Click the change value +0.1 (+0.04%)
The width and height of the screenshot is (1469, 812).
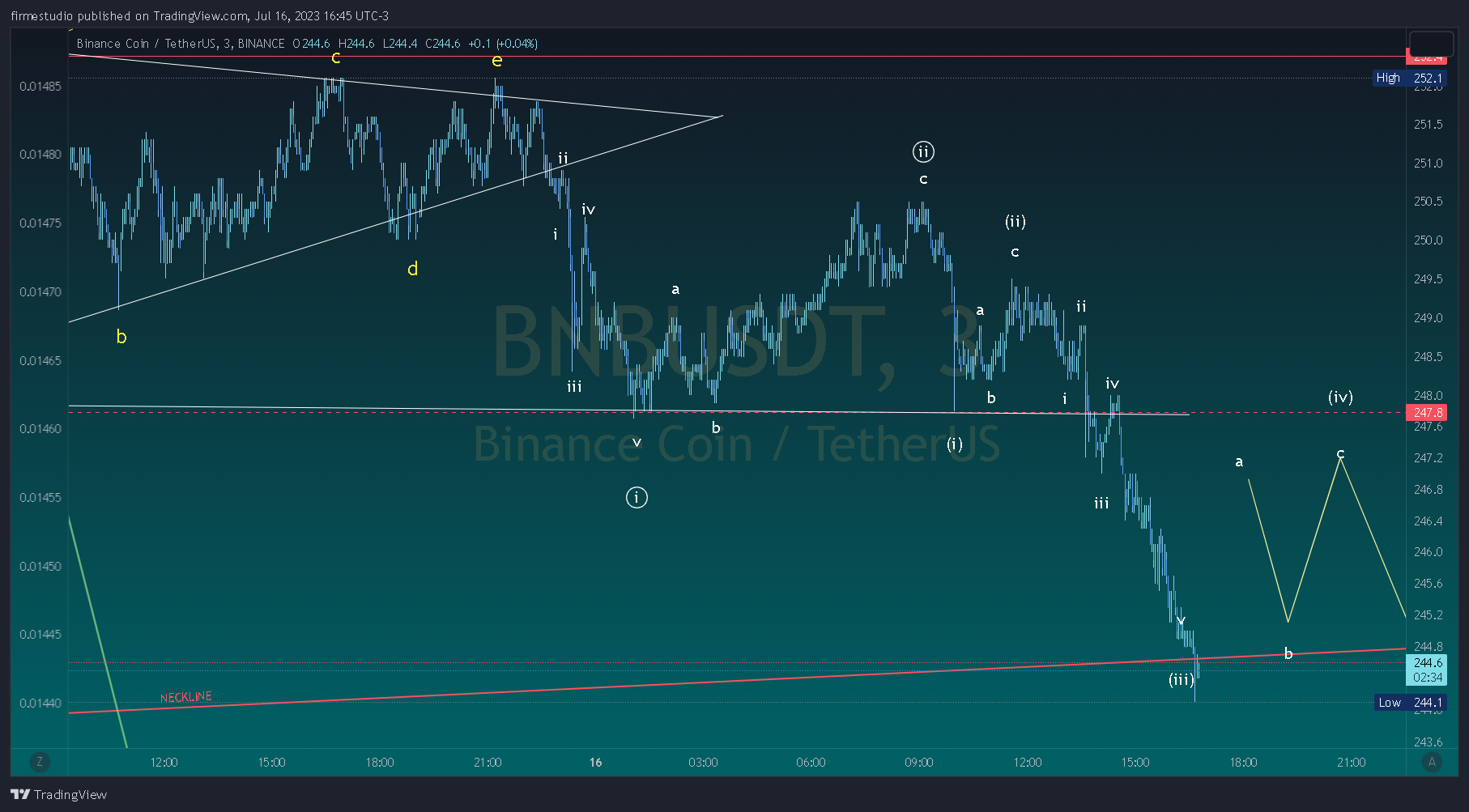pos(503,44)
